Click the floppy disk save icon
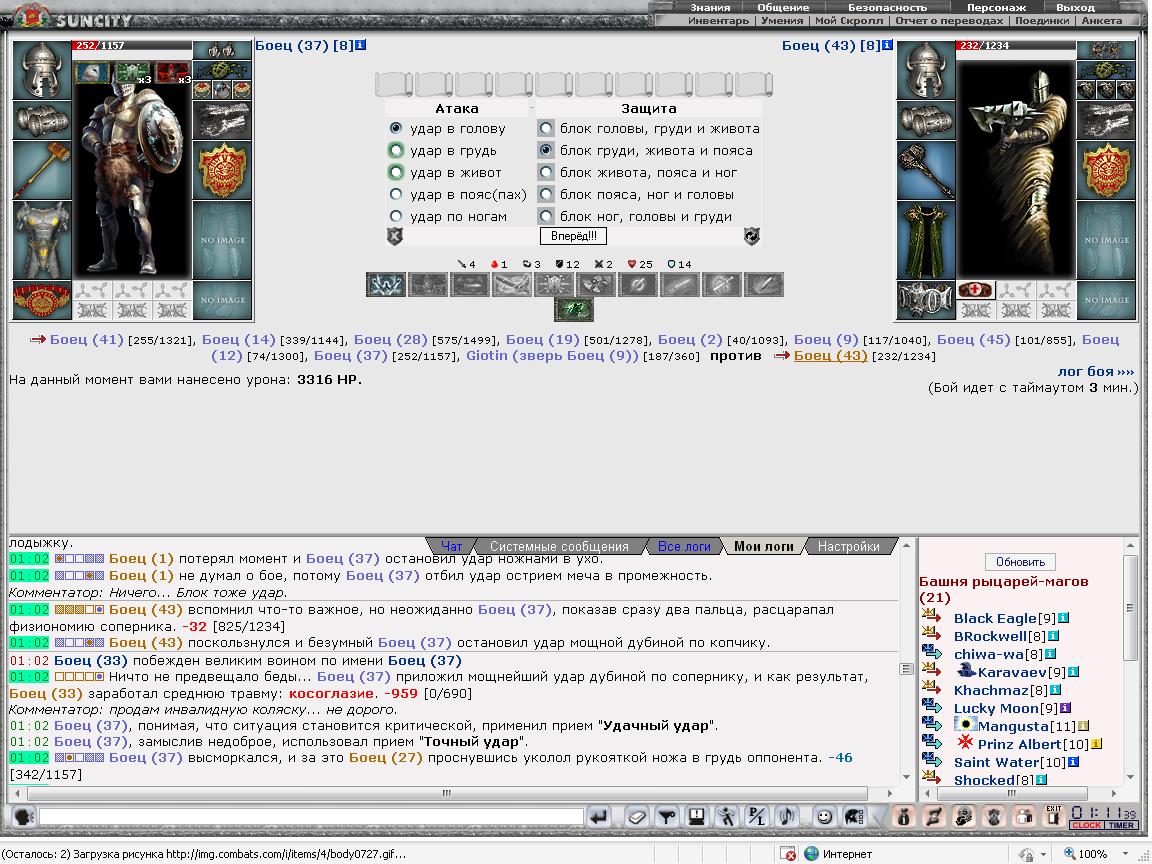 (696, 816)
